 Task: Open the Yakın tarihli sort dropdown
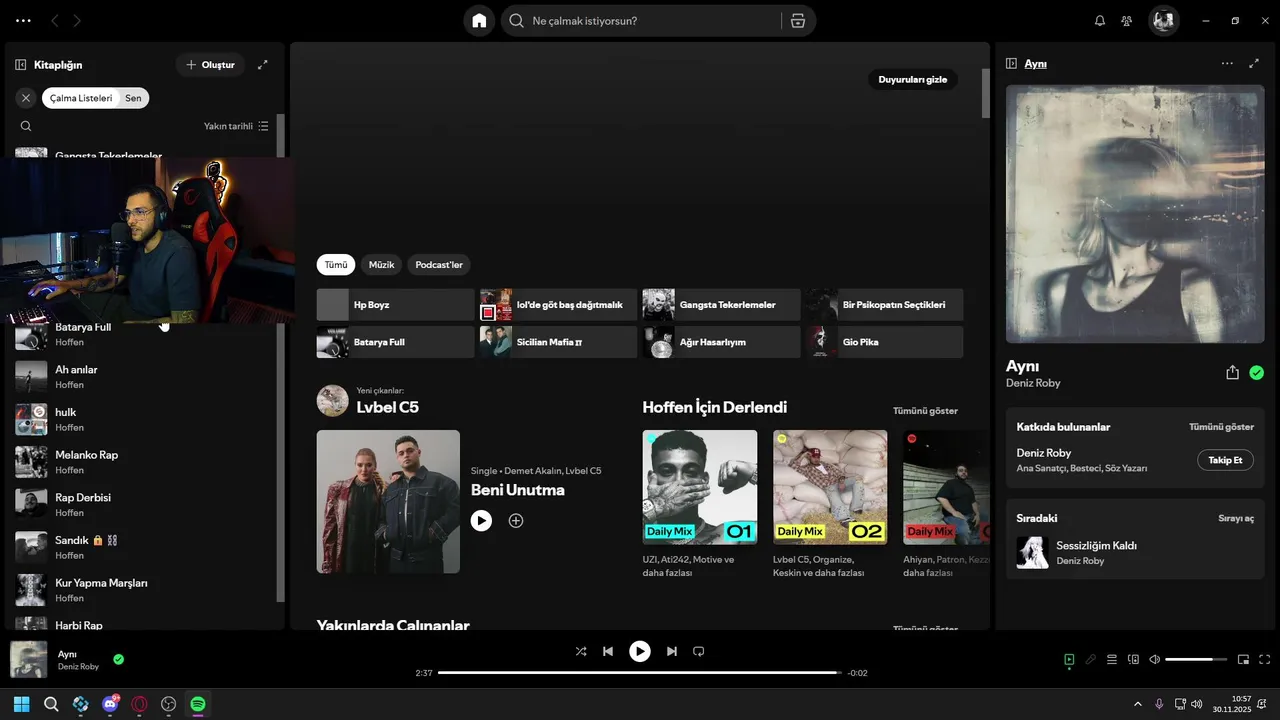(x=236, y=126)
